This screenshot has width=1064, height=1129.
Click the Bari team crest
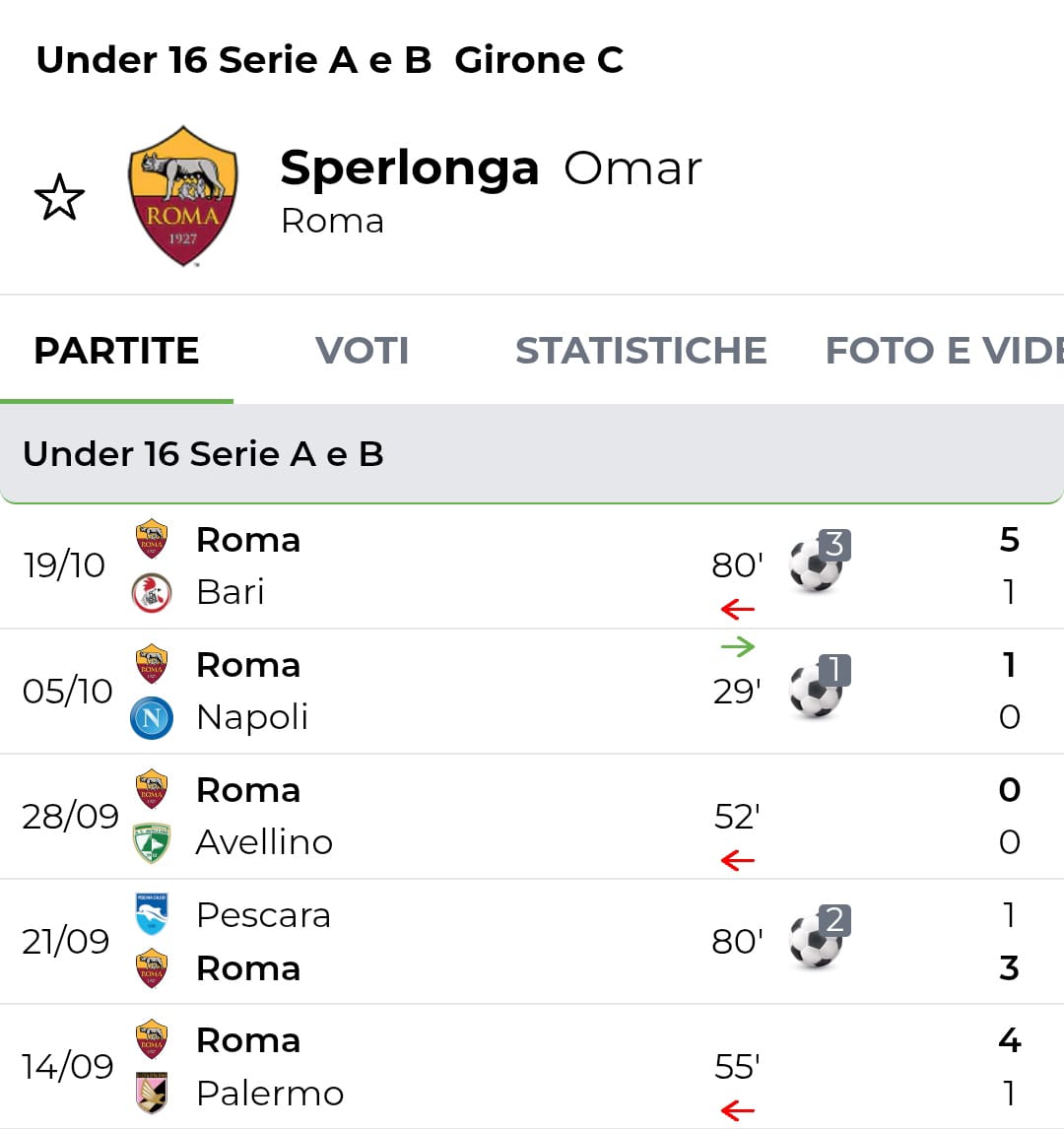click(x=152, y=593)
